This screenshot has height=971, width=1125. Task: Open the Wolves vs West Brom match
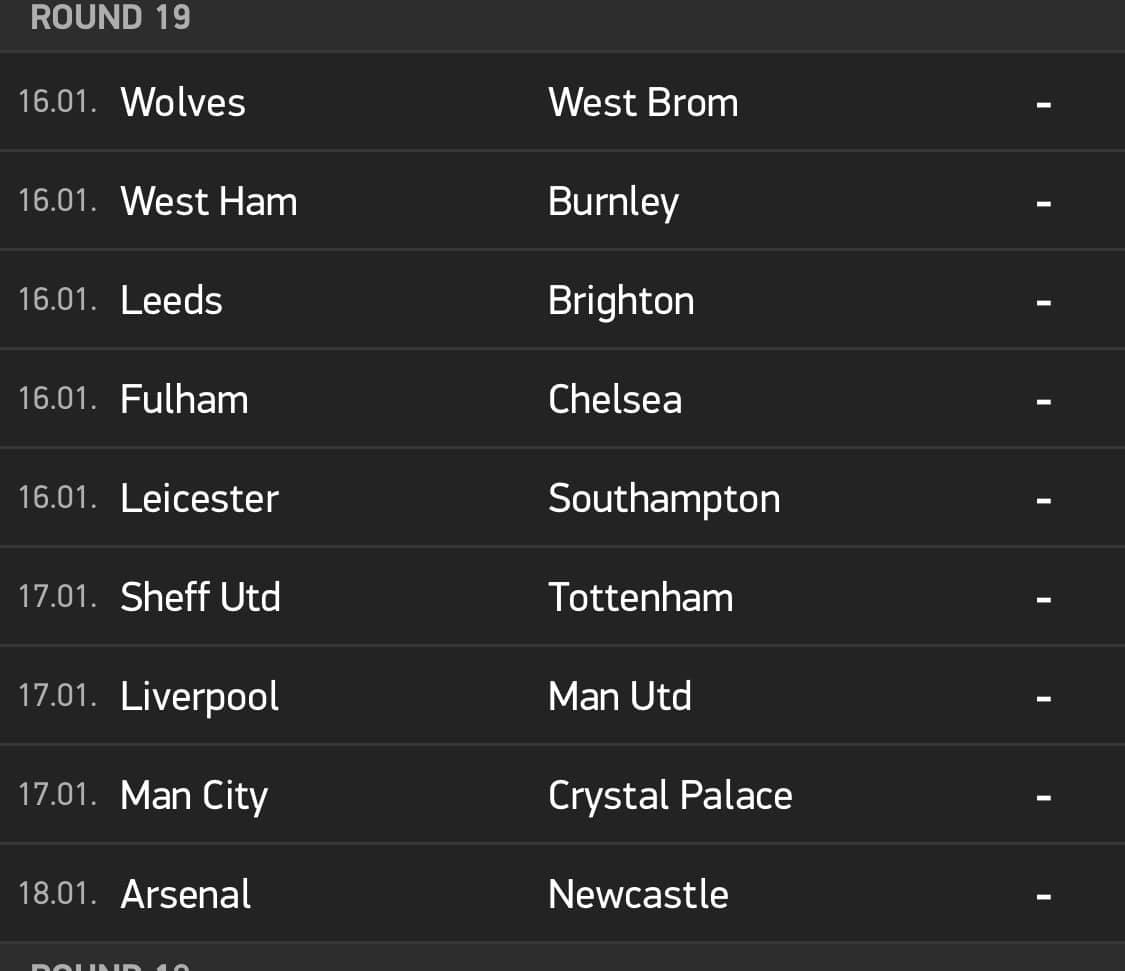pyautogui.click(x=562, y=102)
